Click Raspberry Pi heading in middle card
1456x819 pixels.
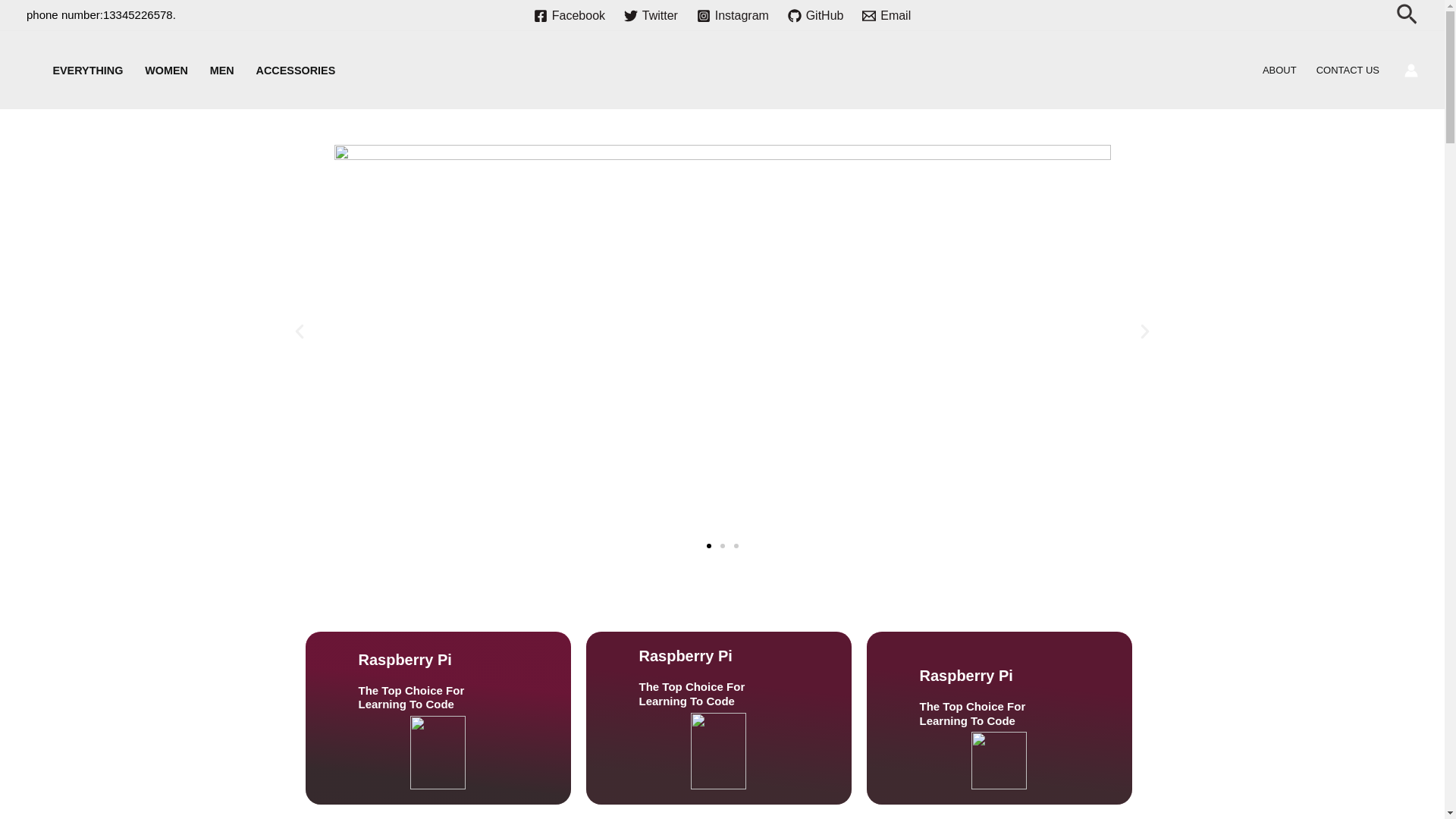coord(686,656)
